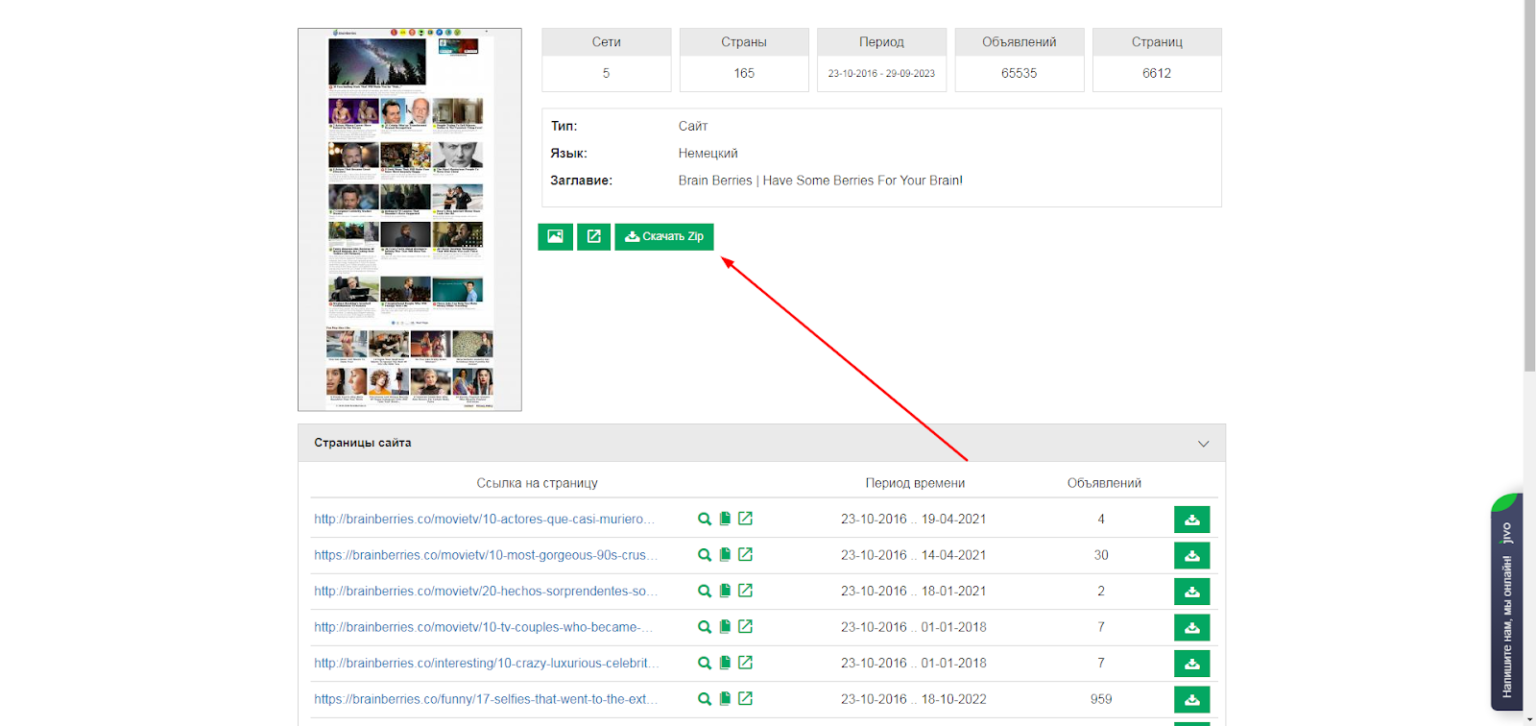
Task: Open the Jivo online chat widget
Action: [1506, 601]
